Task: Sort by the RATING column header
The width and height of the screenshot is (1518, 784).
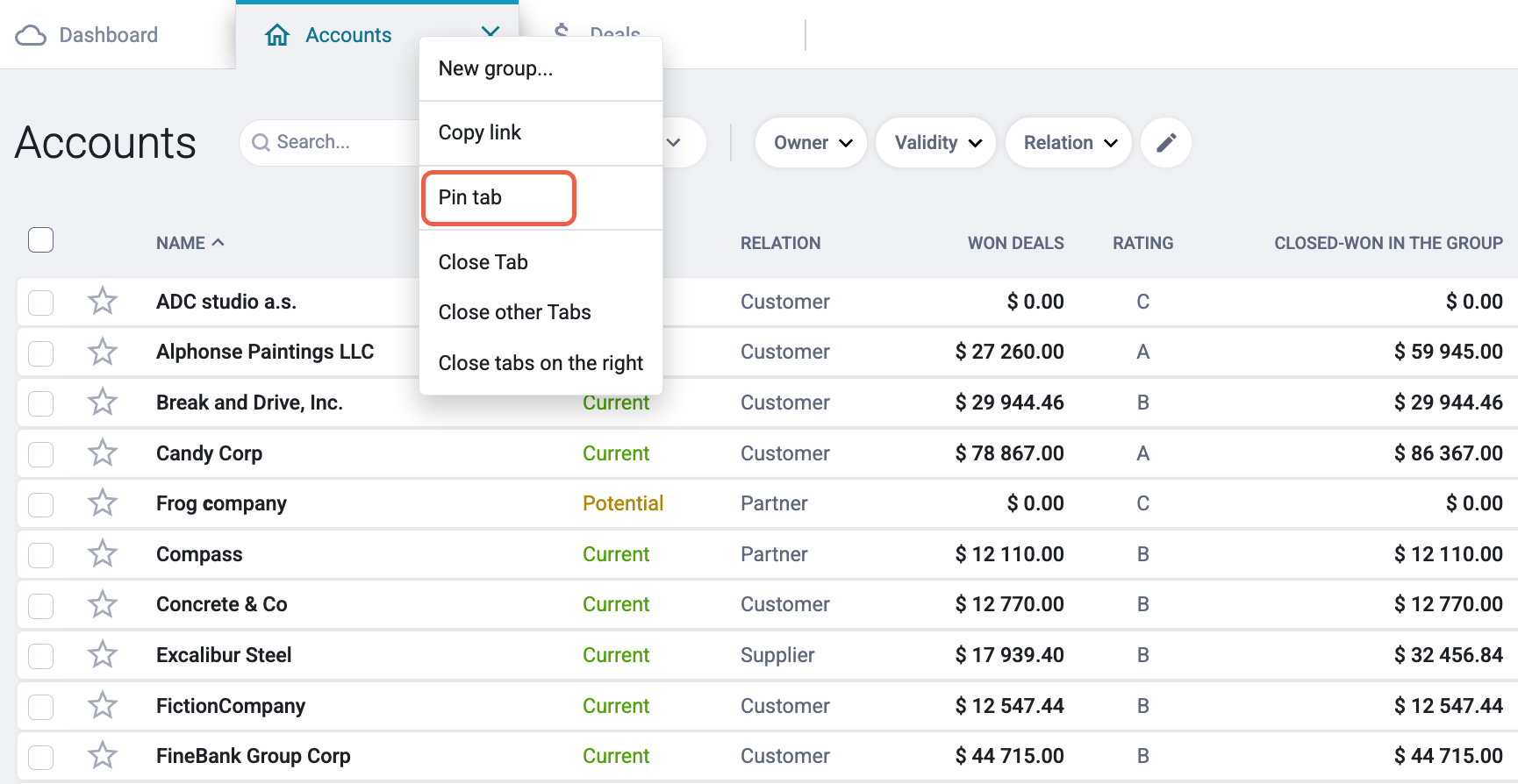Action: tap(1143, 243)
